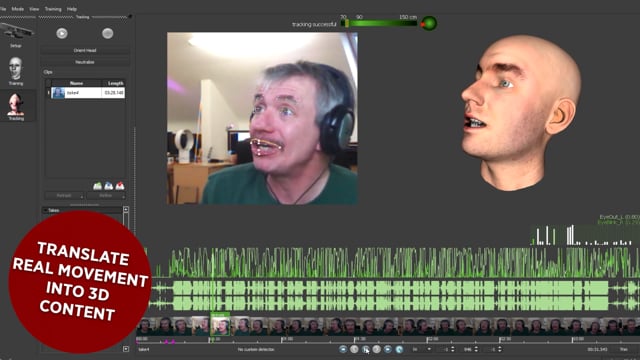This screenshot has width=640, height=360.
Task: Click the second gray transport button
Action: (x=354, y=349)
